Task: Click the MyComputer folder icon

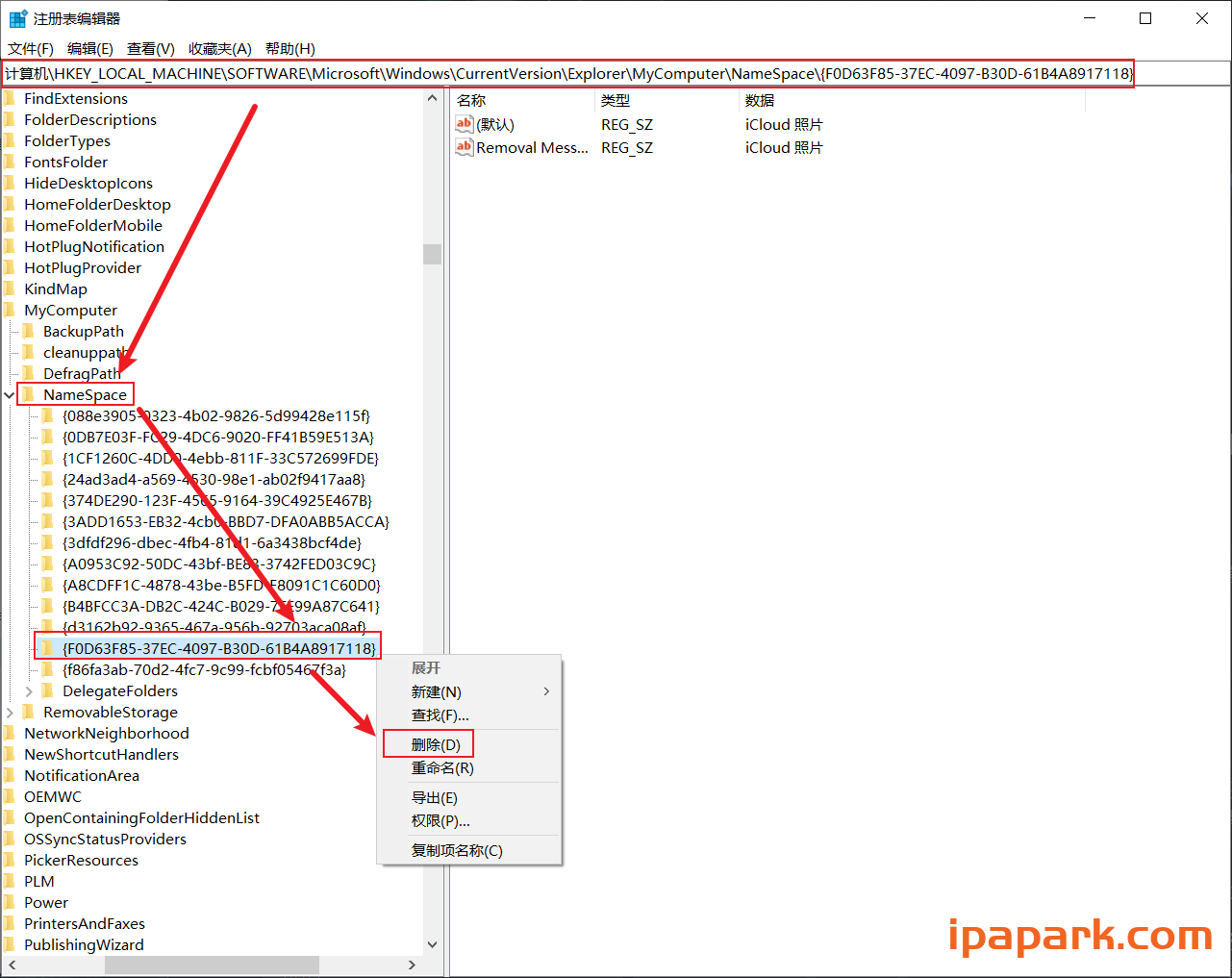Action: pyautogui.click(x=10, y=310)
